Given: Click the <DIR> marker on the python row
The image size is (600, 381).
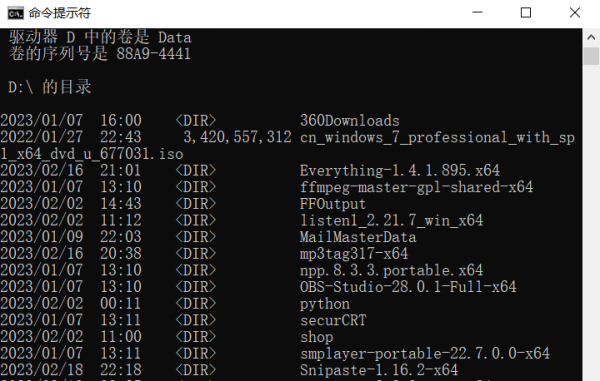Looking at the screenshot, I should click(196, 304).
